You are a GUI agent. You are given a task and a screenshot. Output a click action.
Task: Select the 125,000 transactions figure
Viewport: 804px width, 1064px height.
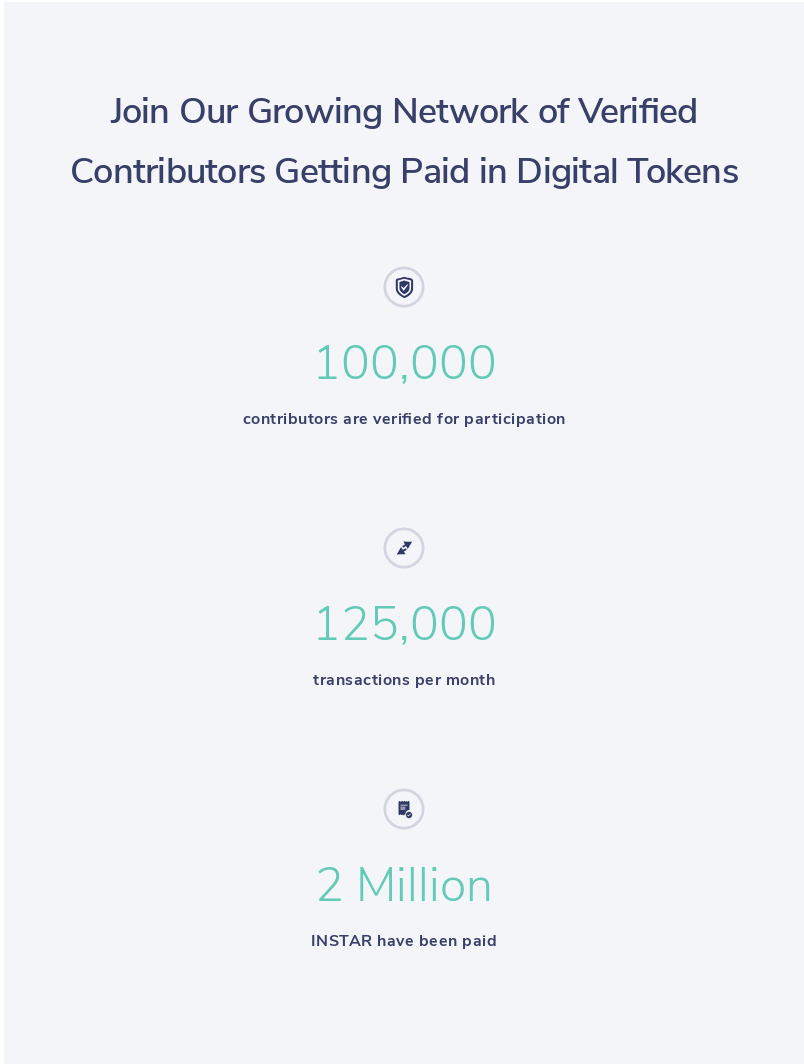point(405,624)
